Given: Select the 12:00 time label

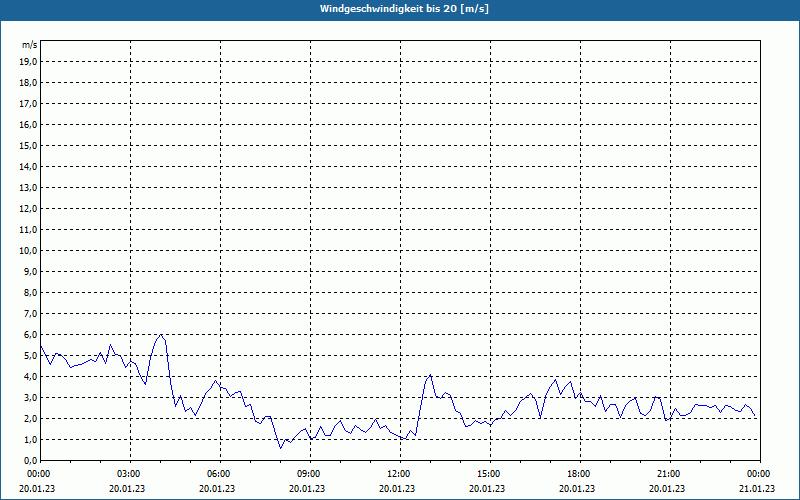Looking at the screenshot, I should pos(401,474).
